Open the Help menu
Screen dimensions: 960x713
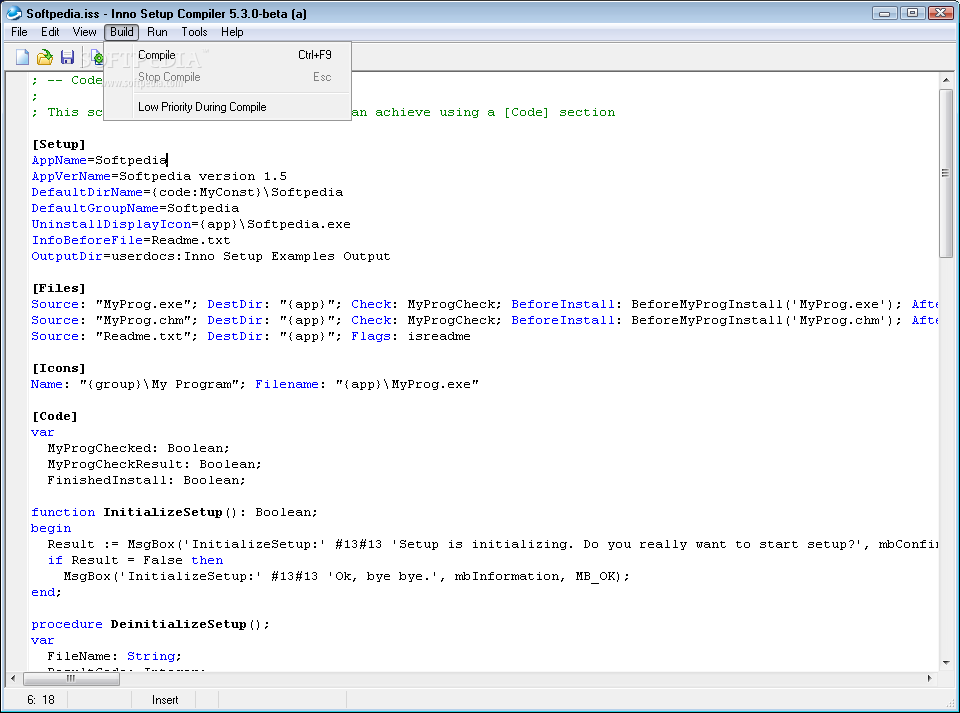[232, 32]
